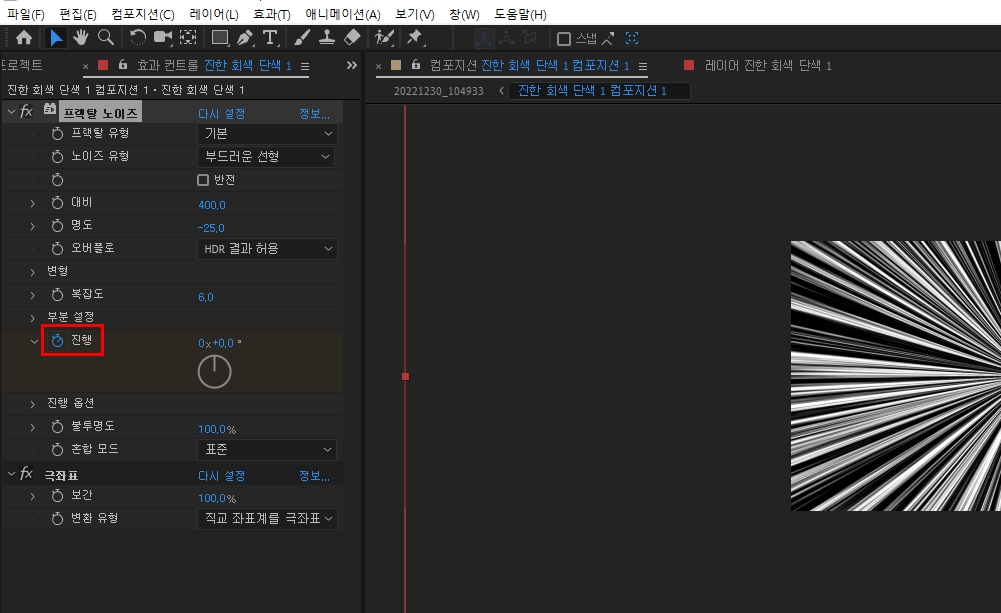Click the 명도 value -25,0

click(211, 228)
